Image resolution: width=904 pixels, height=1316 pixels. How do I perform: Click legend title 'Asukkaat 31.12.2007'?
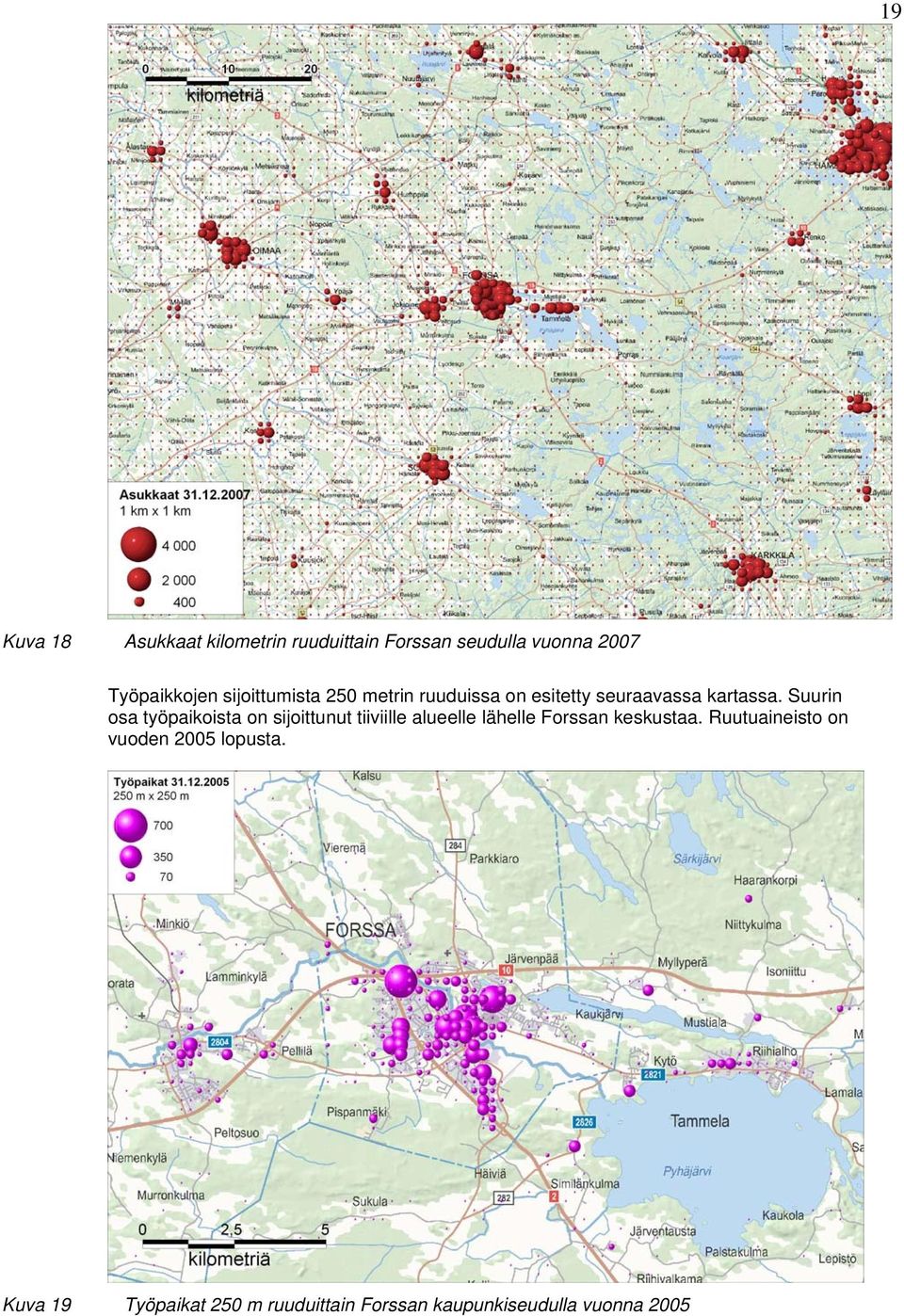coord(185,494)
